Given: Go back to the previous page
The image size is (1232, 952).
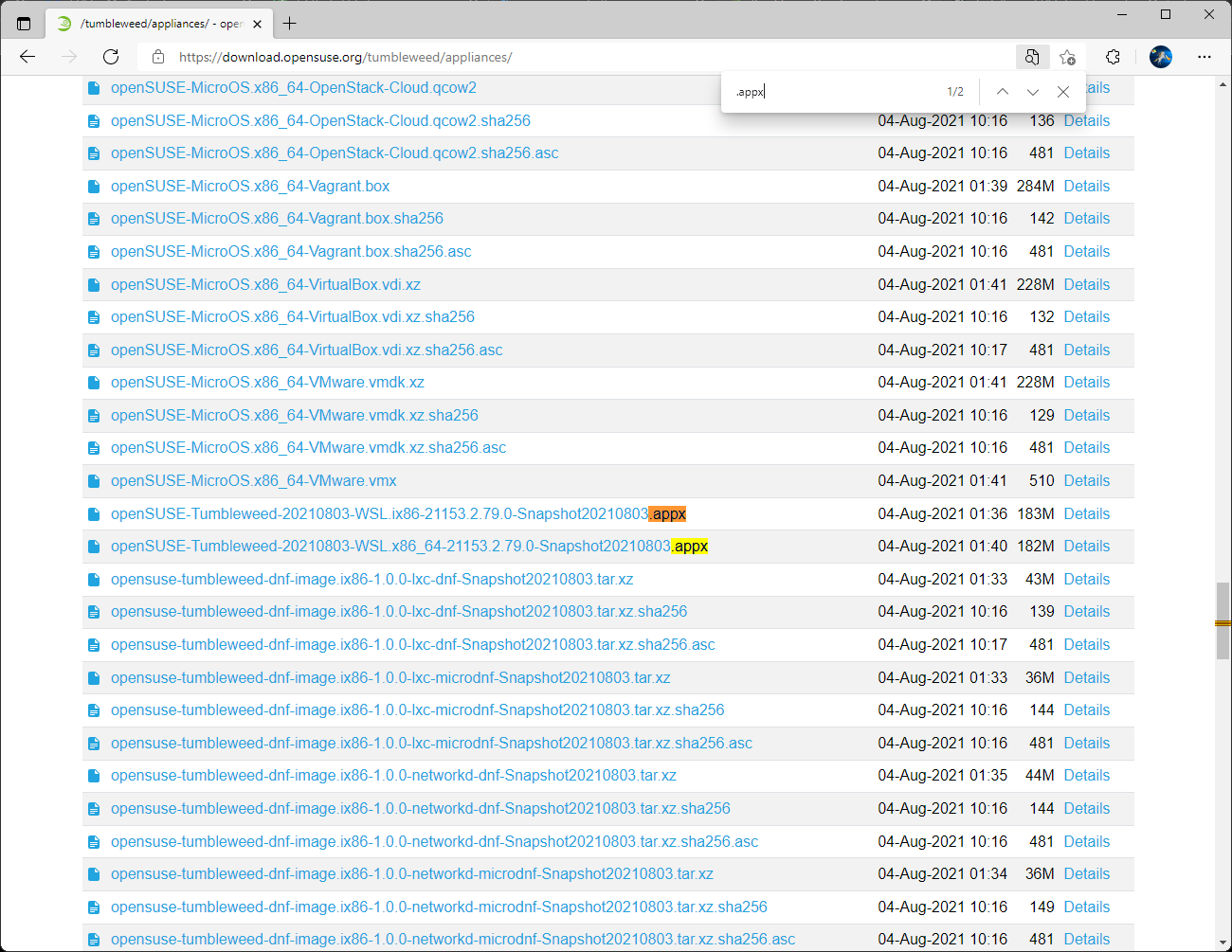Looking at the screenshot, I should coord(27,57).
